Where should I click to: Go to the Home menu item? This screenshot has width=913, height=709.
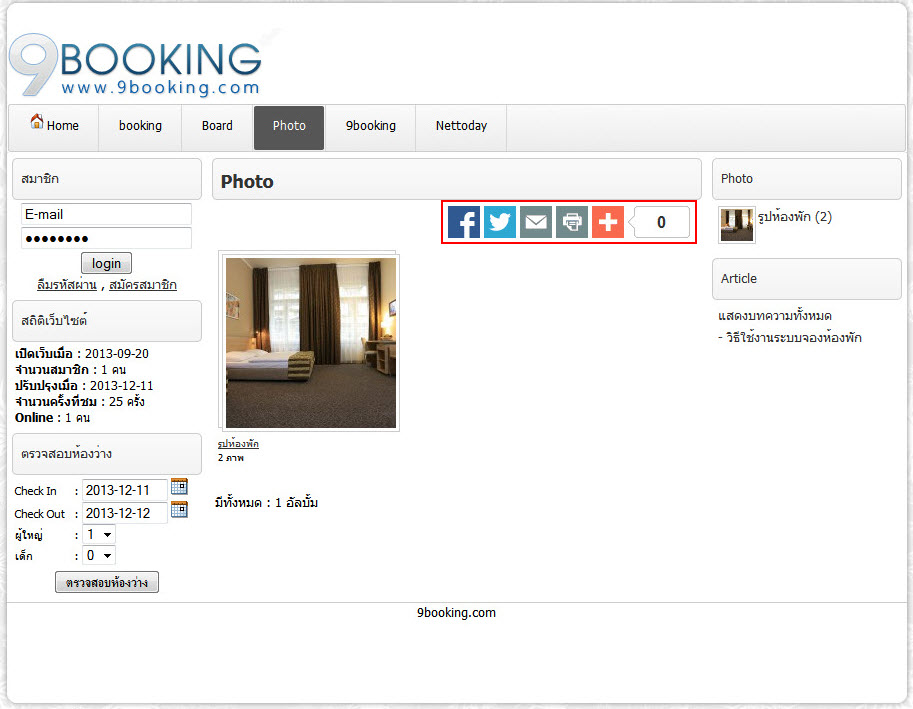point(54,126)
